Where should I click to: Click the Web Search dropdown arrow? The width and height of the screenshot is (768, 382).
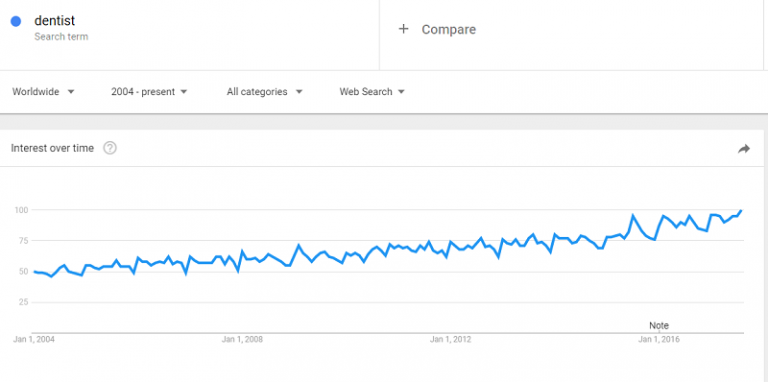401,92
